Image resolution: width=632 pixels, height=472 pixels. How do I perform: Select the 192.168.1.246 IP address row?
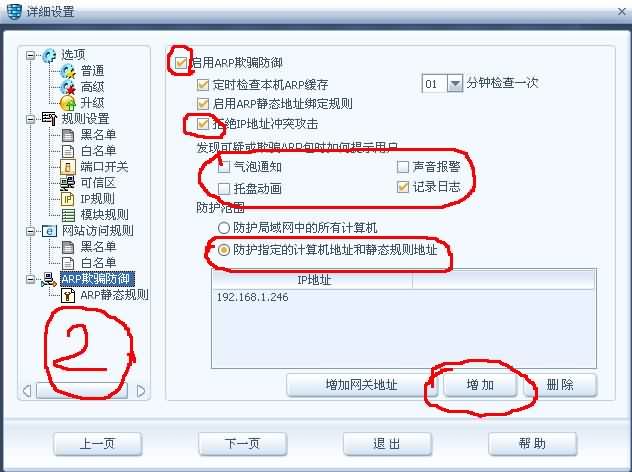[403, 297]
